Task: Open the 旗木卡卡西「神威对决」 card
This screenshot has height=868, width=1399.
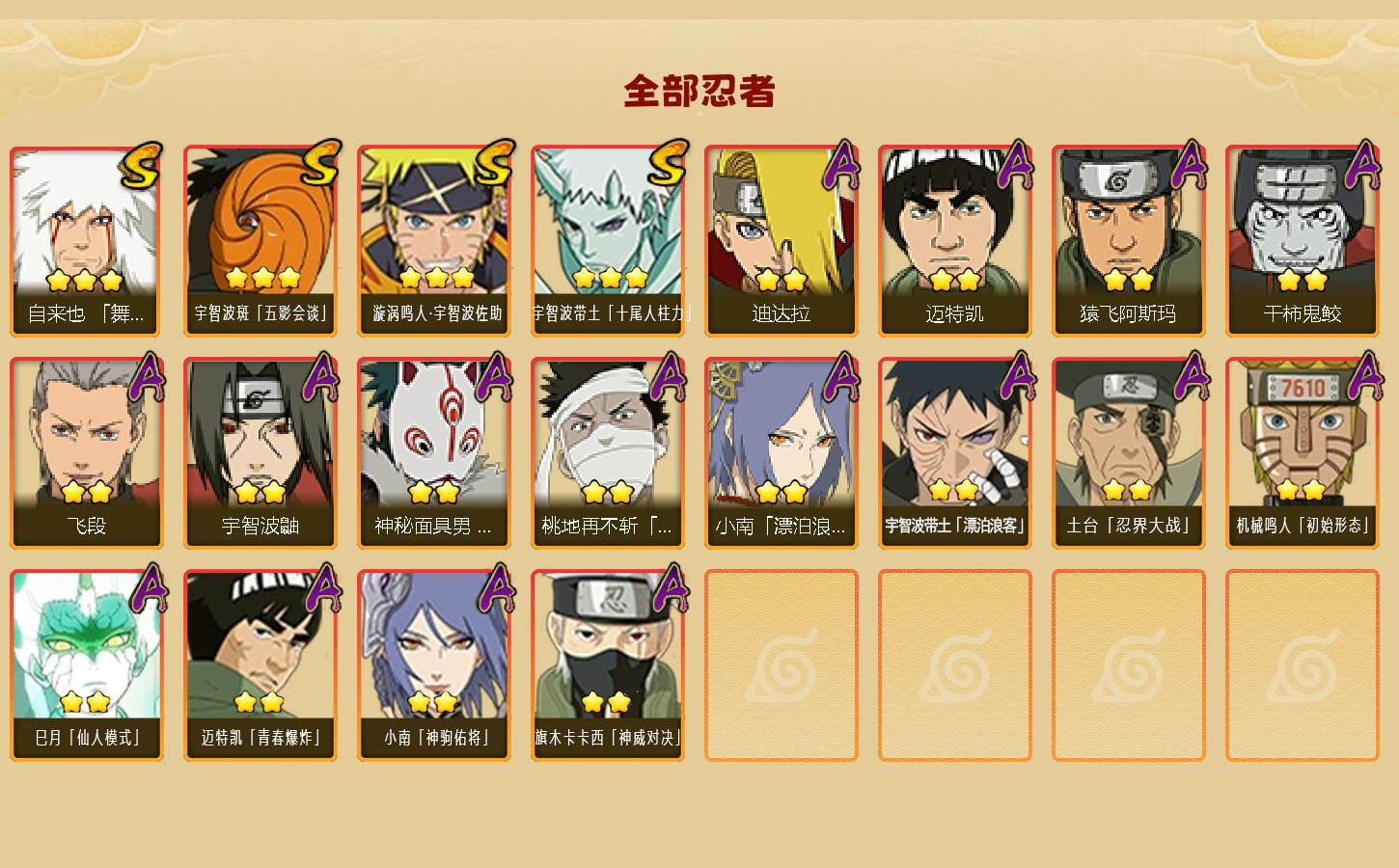Action: coord(607,665)
